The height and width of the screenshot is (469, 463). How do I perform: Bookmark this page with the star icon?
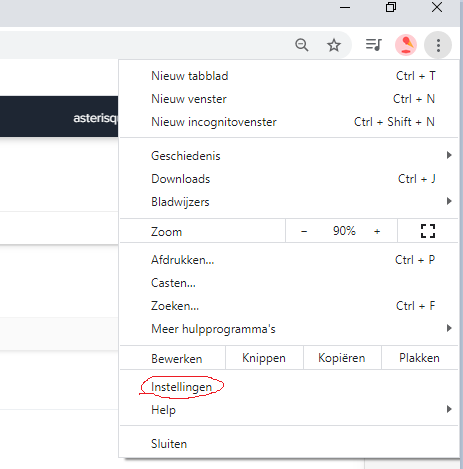334,45
